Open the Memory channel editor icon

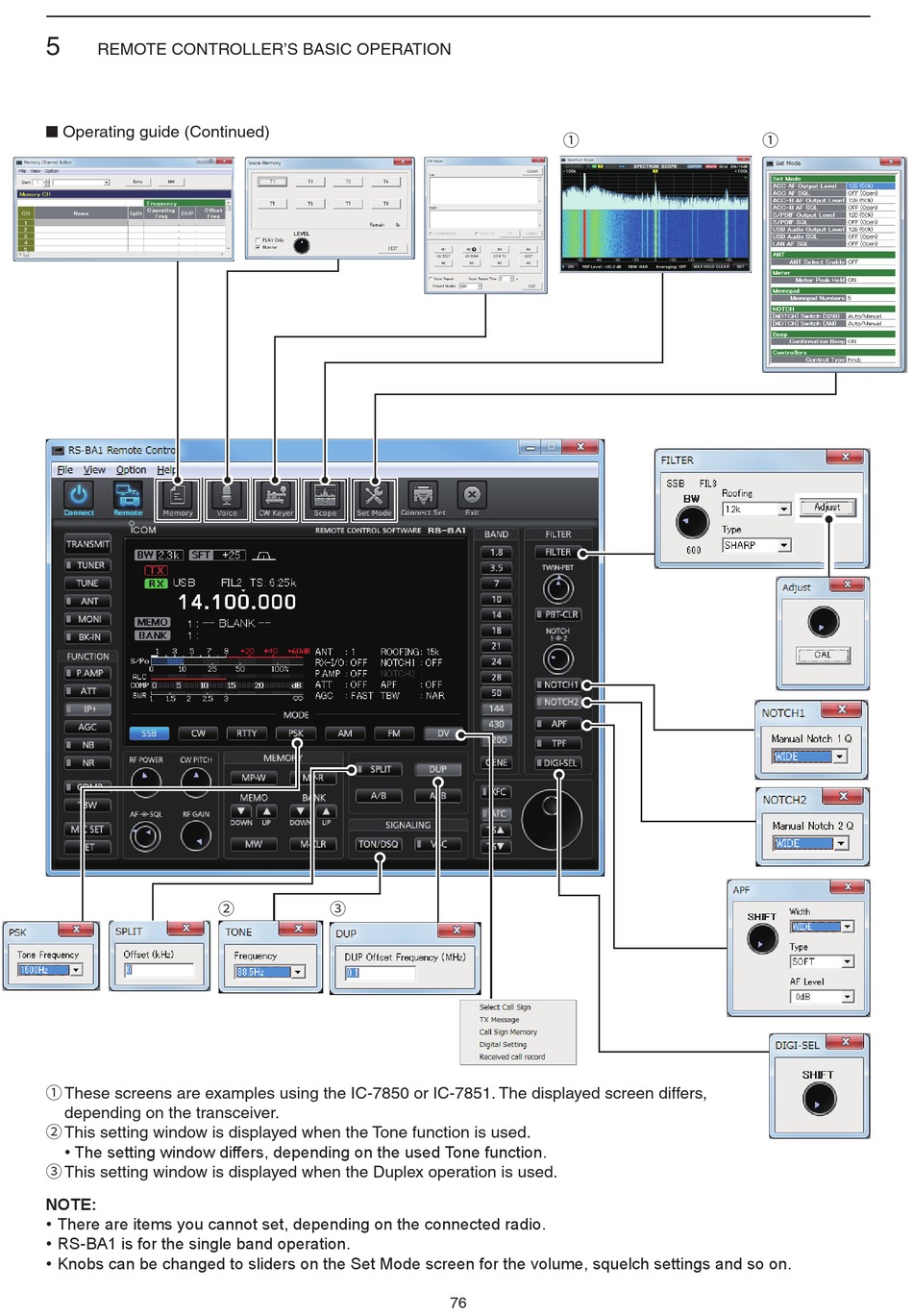coord(178,495)
